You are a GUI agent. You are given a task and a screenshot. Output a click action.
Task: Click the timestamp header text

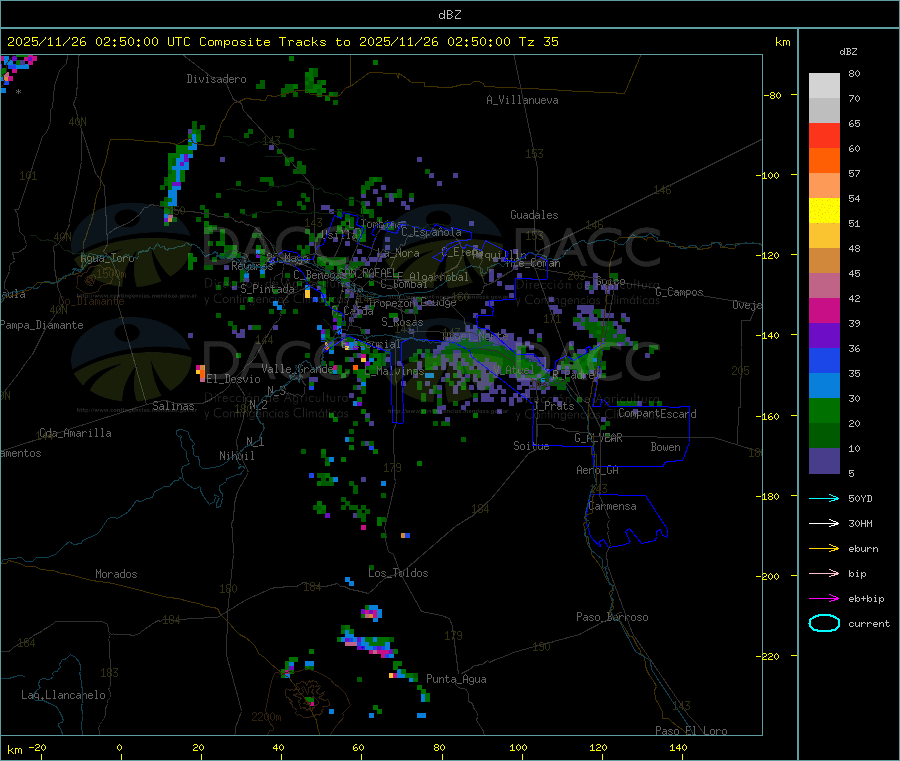click(x=282, y=42)
